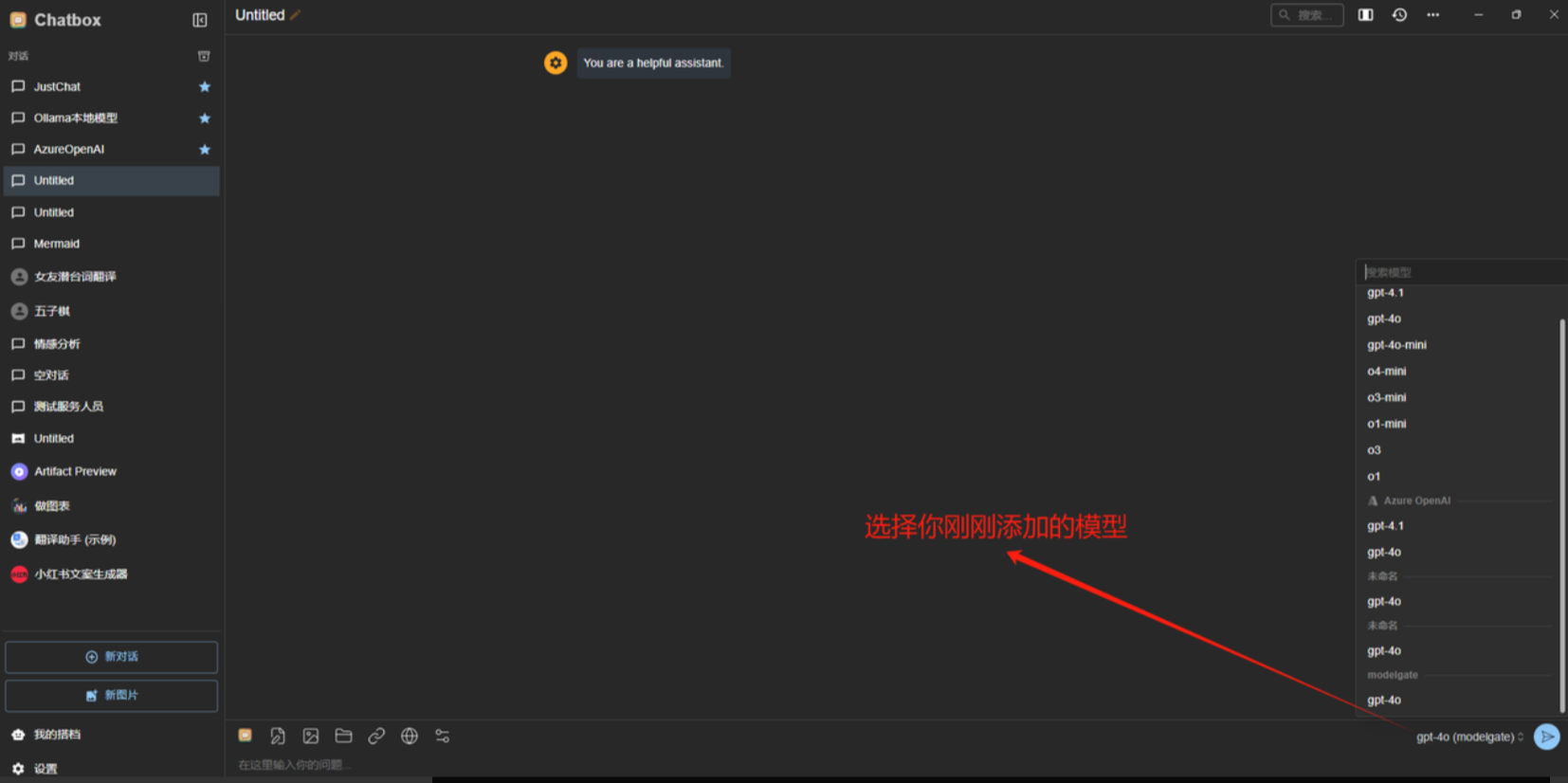Open the gpt-4o (modelgate) model selector
Image resolution: width=1568 pixels, height=783 pixels.
coord(1468,737)
